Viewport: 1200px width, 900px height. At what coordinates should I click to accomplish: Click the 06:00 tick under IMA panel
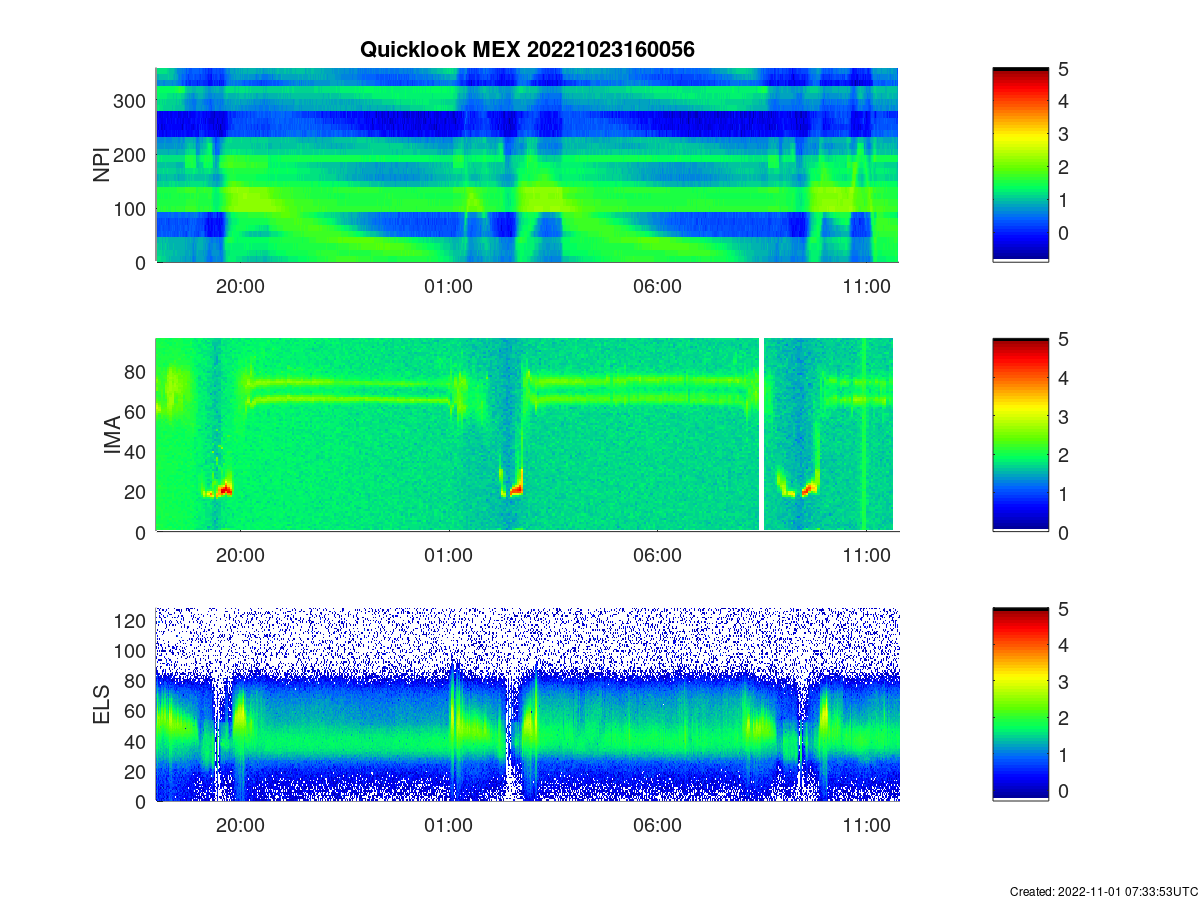coord(658,556)
